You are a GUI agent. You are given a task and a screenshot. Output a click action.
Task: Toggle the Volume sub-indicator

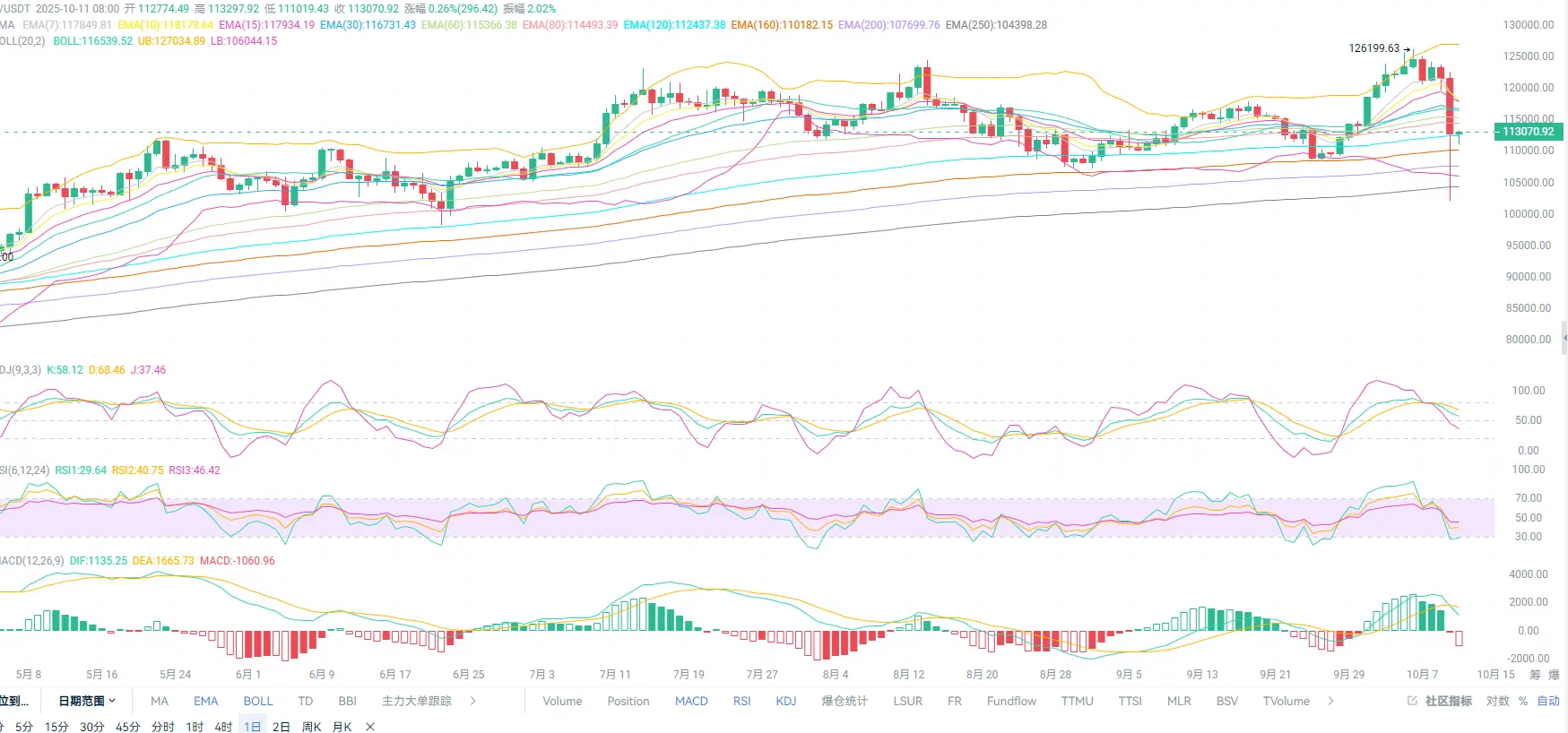coord(562,701)
